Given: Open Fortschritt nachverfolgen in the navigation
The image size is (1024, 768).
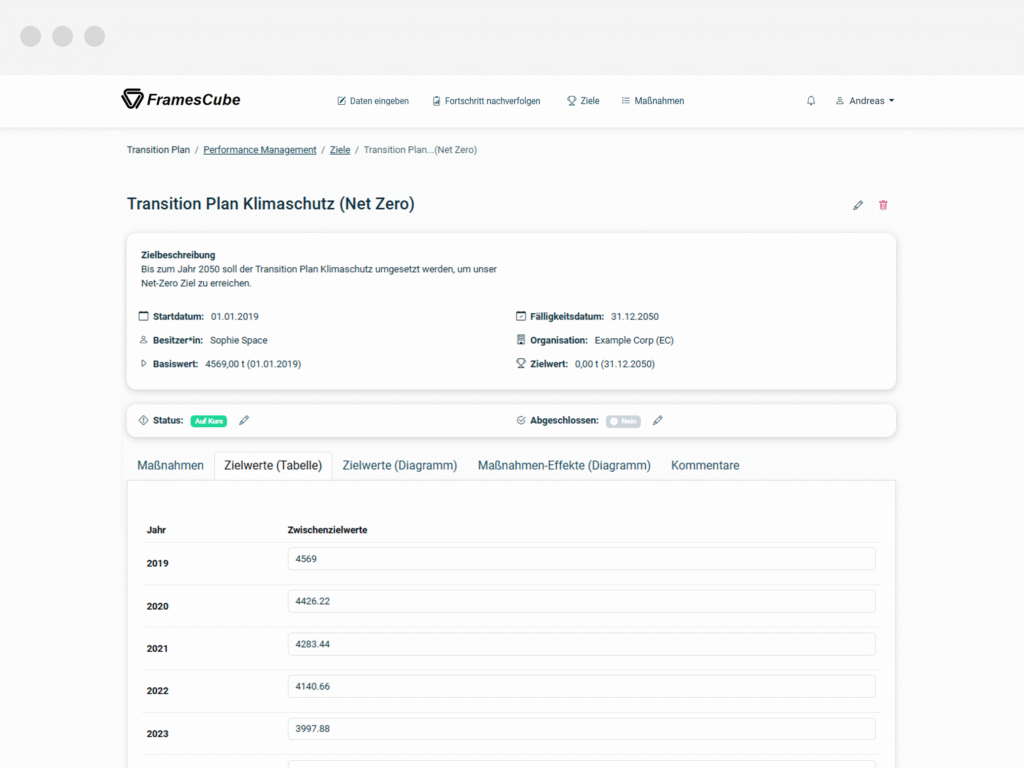Looking at the screenshot, I should 487,101.
